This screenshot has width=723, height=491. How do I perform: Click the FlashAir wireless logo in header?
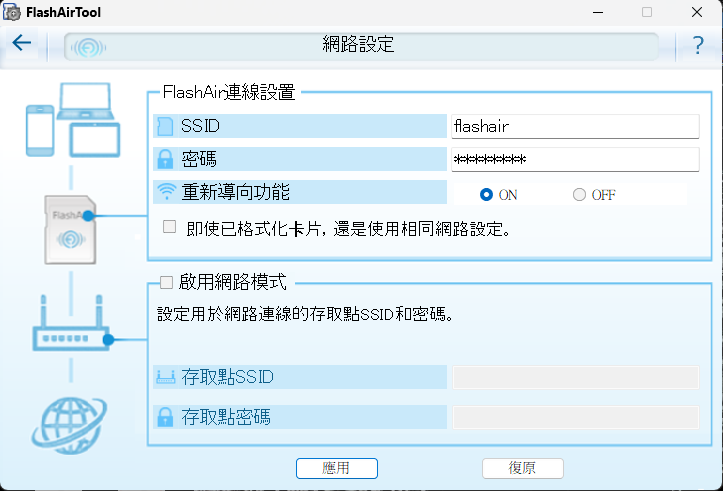click(x=88, y=47)
